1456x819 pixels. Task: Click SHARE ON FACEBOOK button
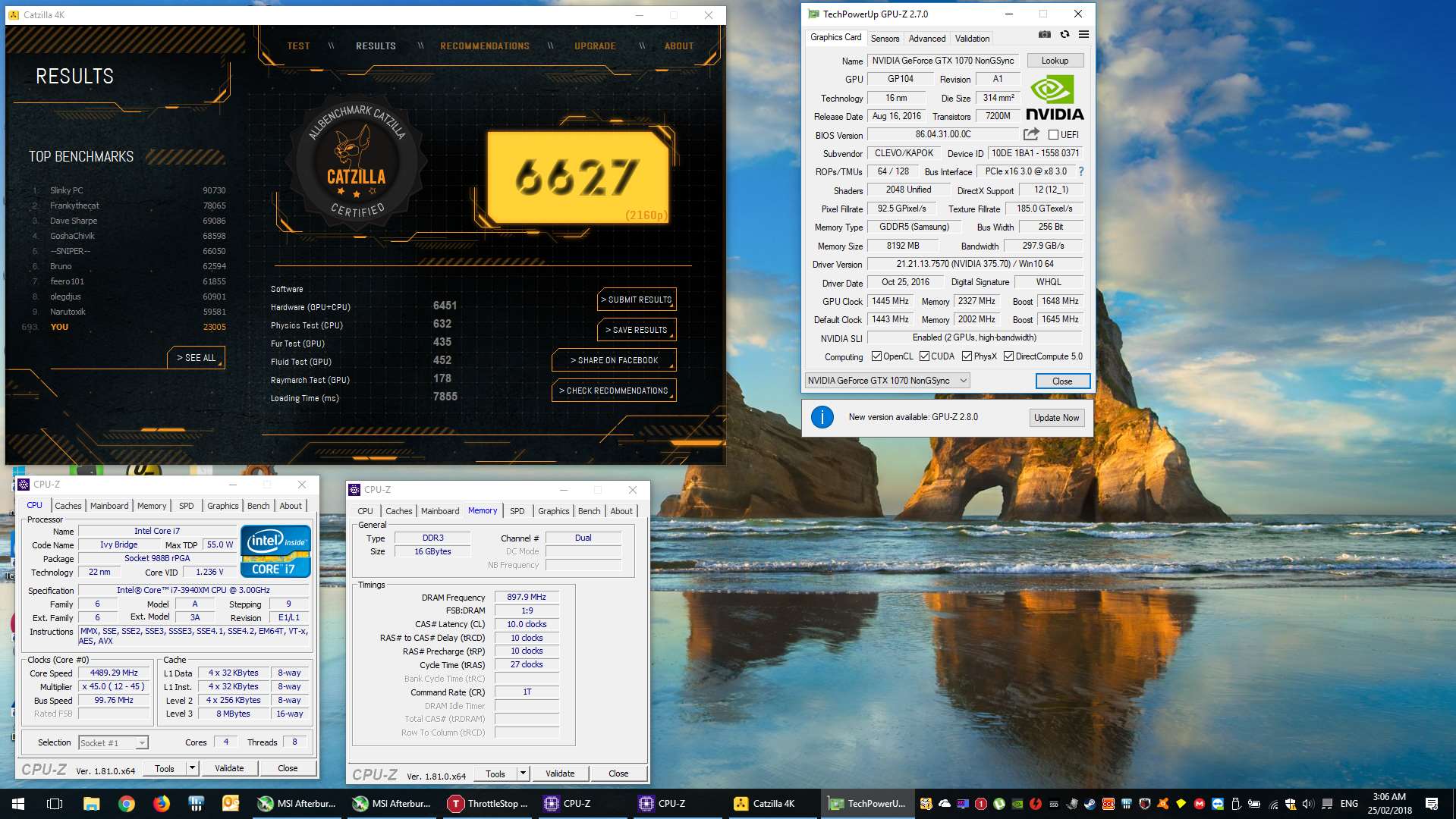[x=614, y=360]
